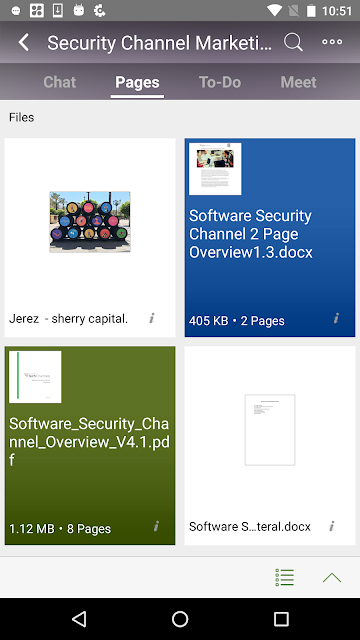
Task: Switch to the Chat tab
Action: [60, 82]
